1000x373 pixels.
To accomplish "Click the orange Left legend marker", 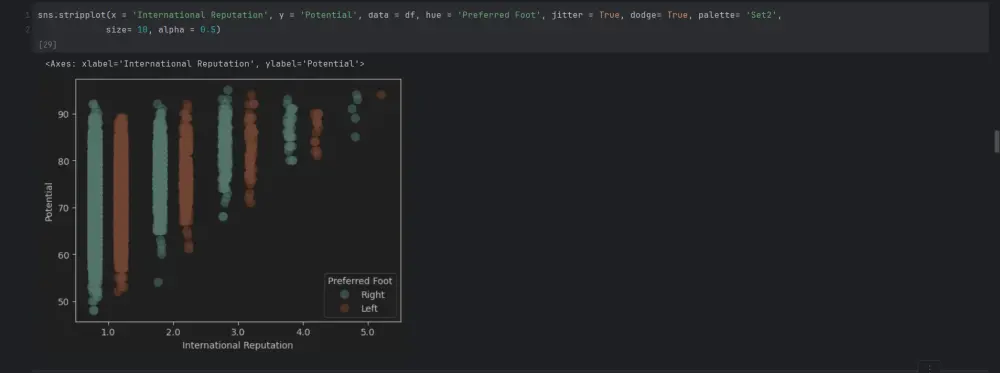I will click(344, 309).
